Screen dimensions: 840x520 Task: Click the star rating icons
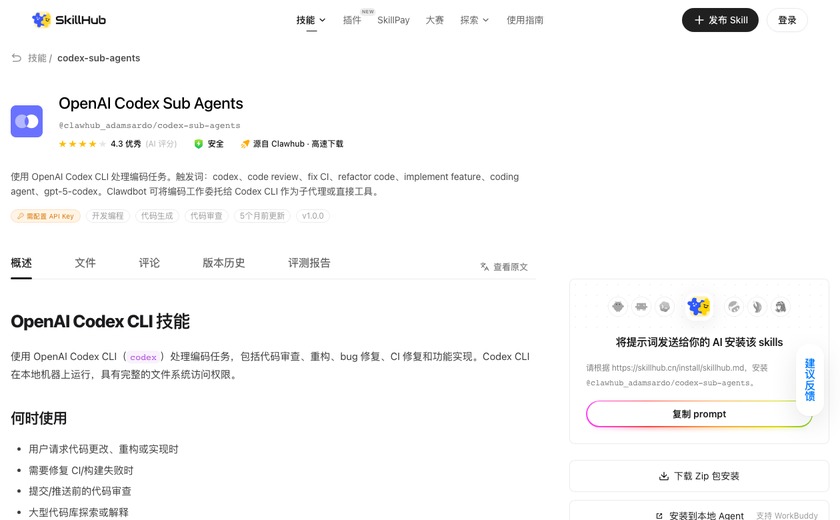(x=82, y=144)
